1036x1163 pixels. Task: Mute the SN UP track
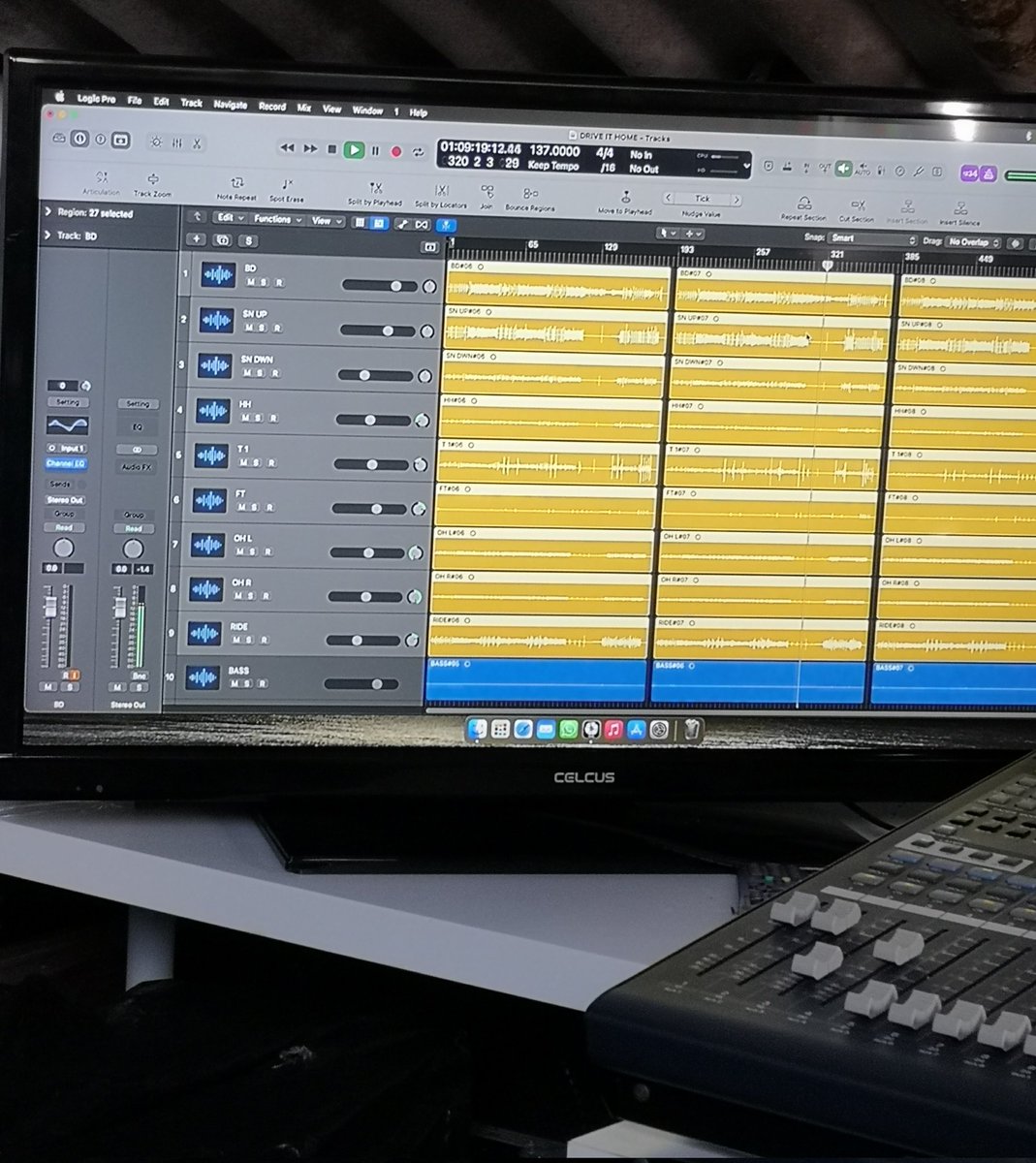point(250,329)
